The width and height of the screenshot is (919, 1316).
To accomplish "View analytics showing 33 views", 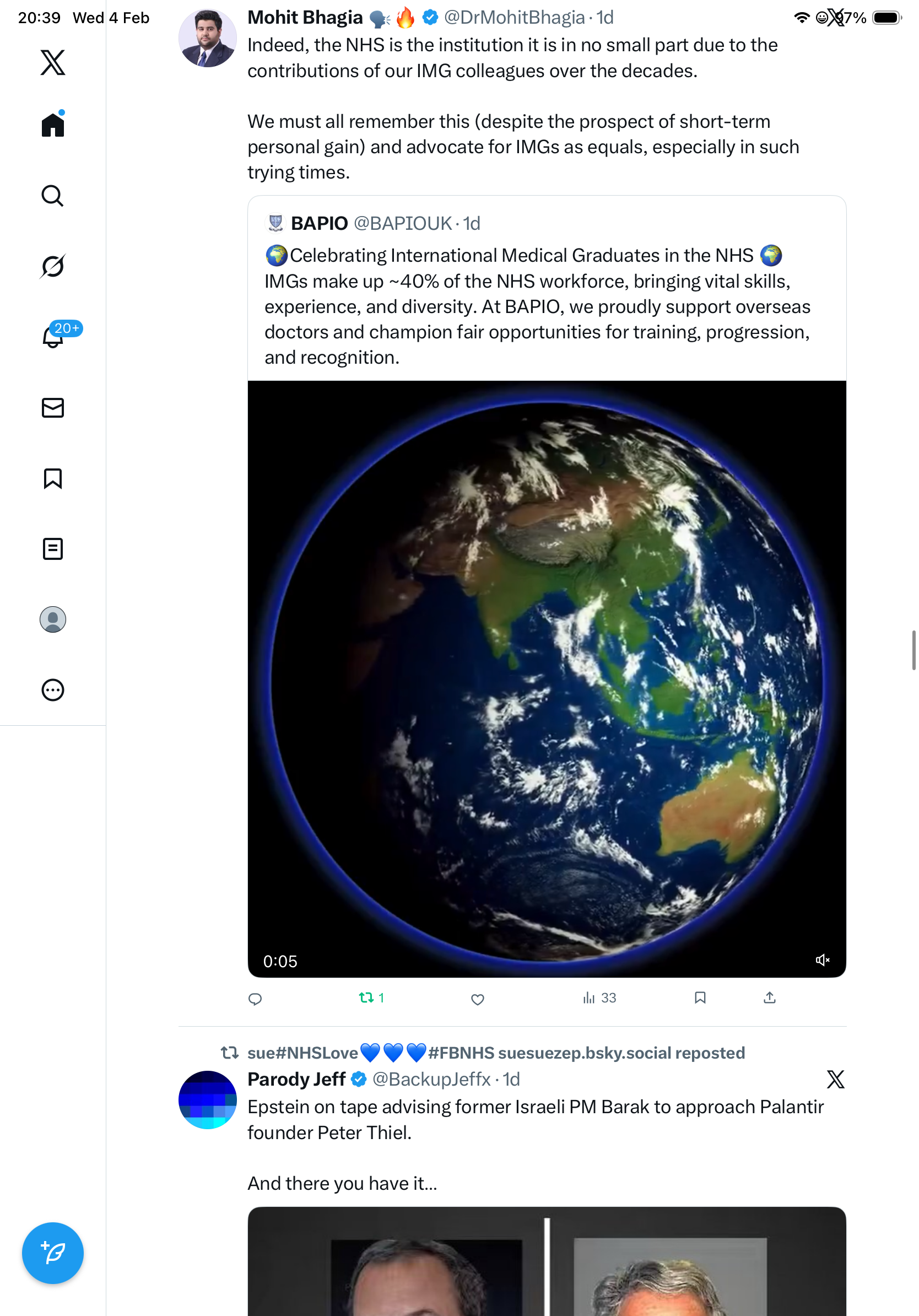I will pos(599,998).
